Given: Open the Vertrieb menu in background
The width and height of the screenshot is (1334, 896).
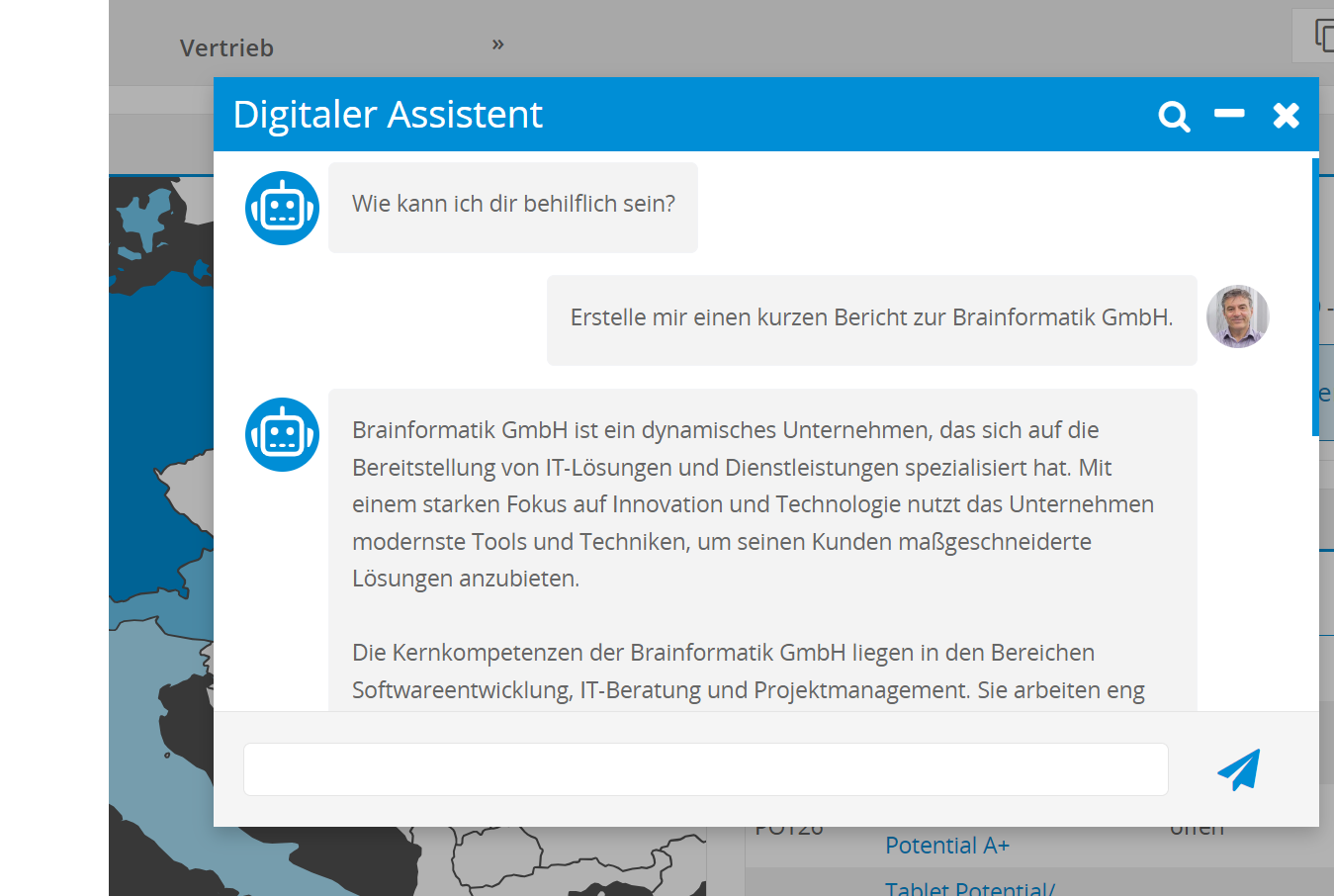Looking at the screenshot, I should pyautogui.click(x=226, y=47).
